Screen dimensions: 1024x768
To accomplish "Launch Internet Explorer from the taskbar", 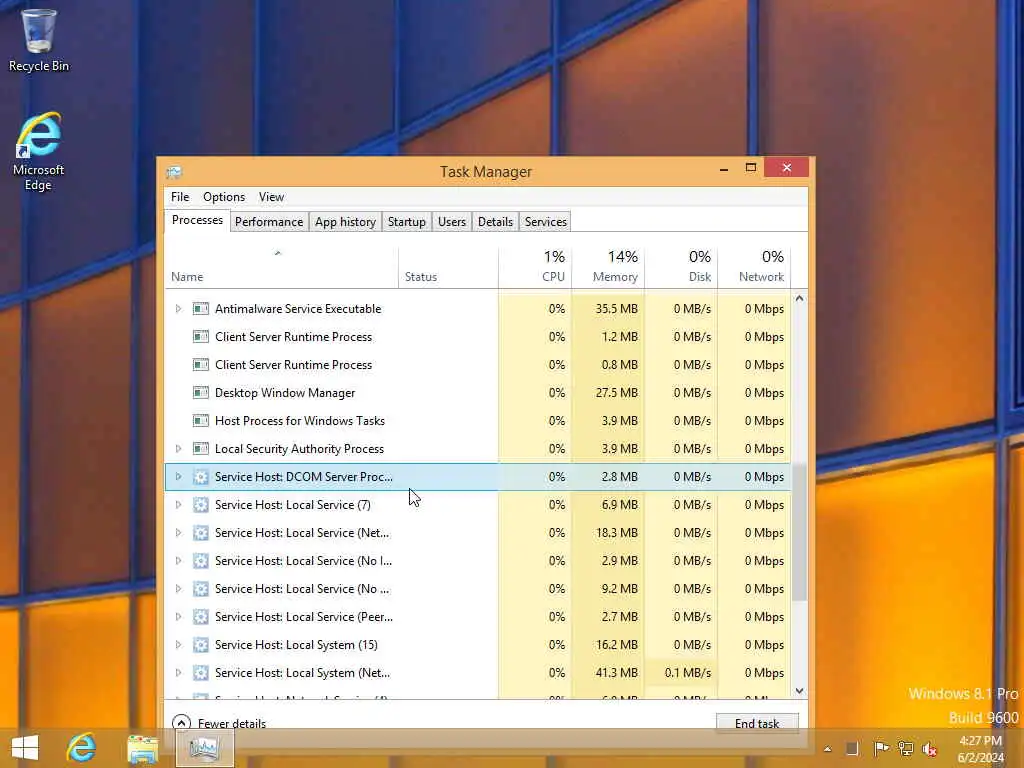I will (82, 748).
